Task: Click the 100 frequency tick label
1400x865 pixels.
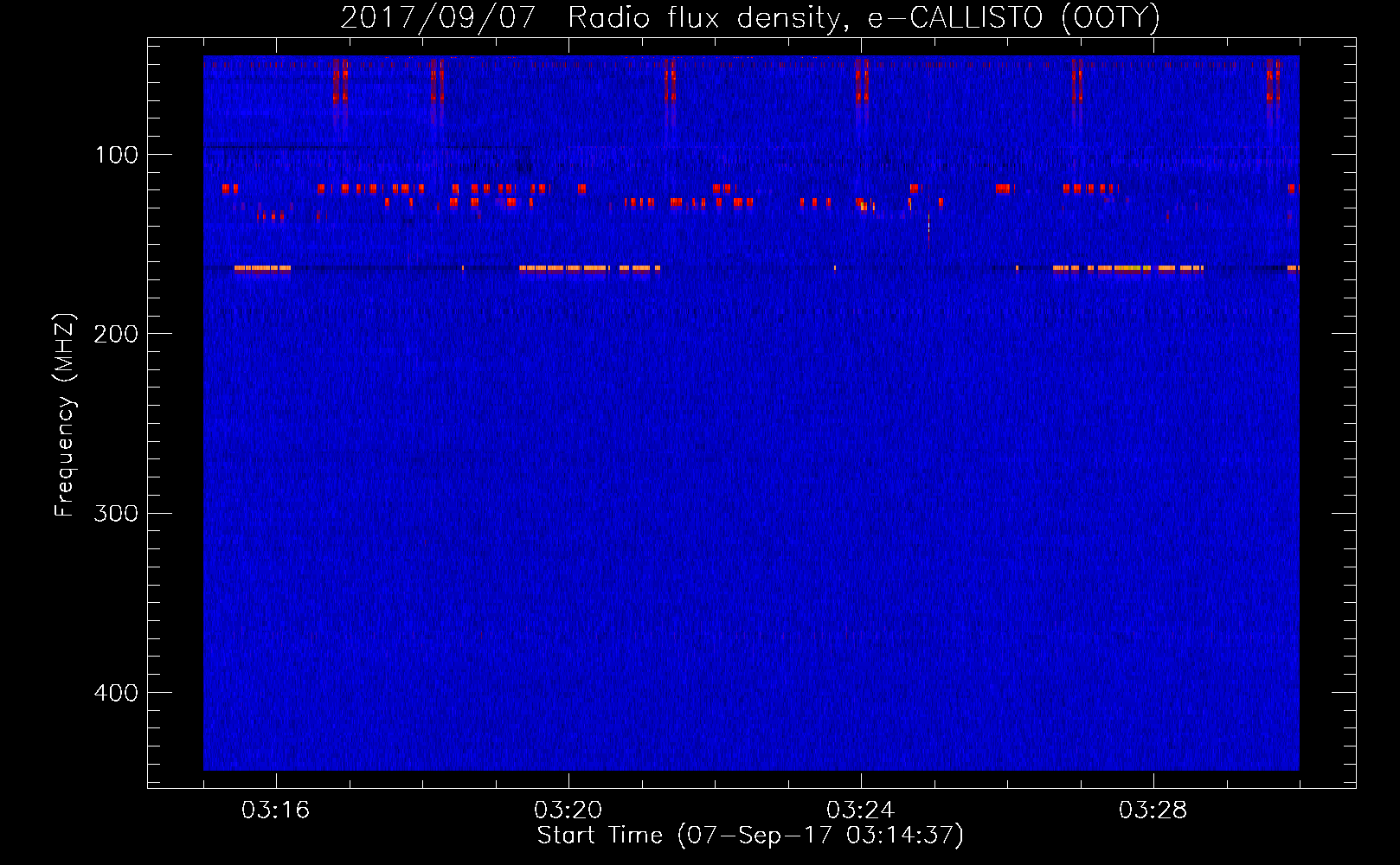Action: click(117, 155)
